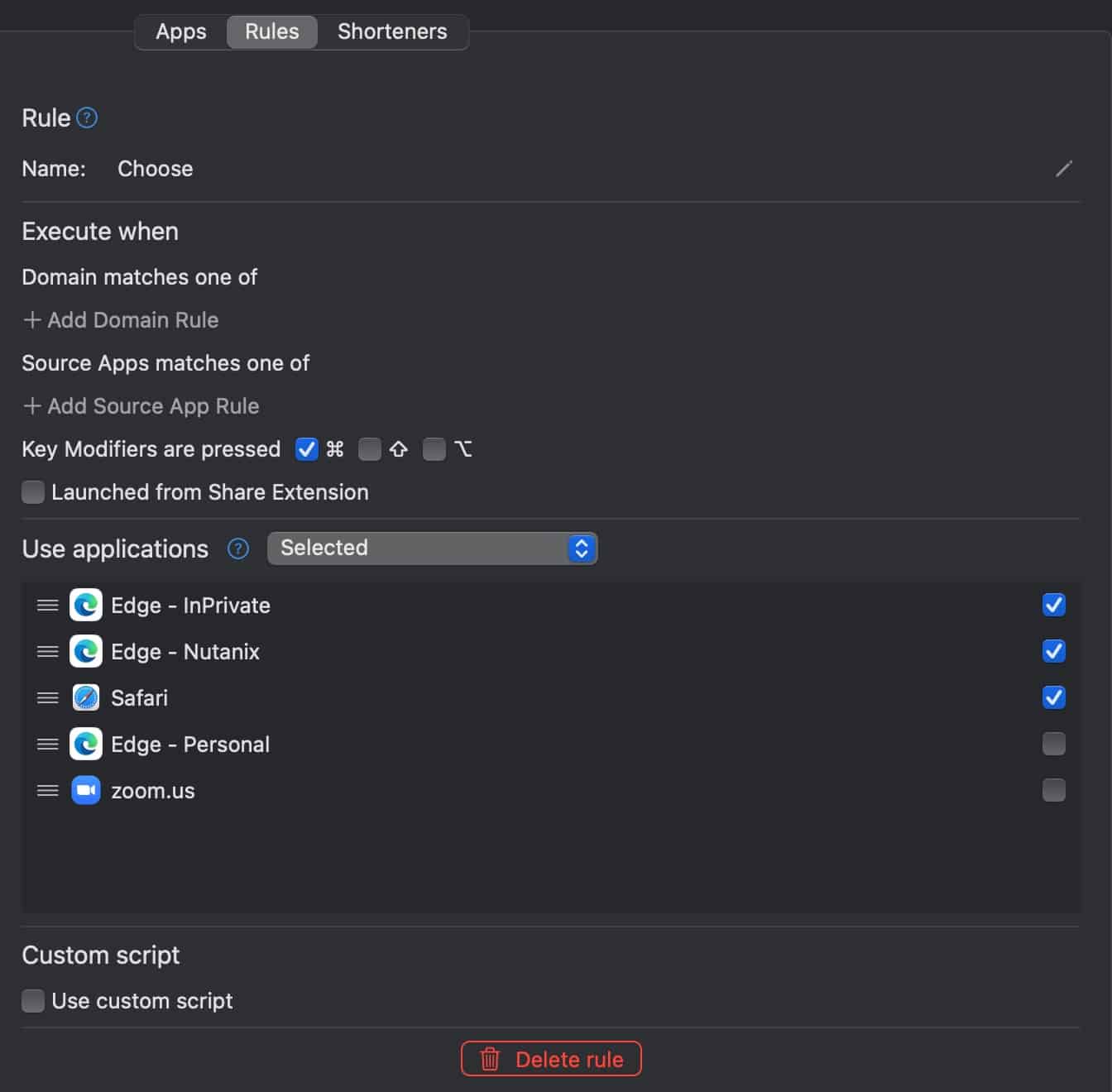Check Launched from Share Extension
This screenshot has height=1092, width=1112.
click(x=33, y=492)
